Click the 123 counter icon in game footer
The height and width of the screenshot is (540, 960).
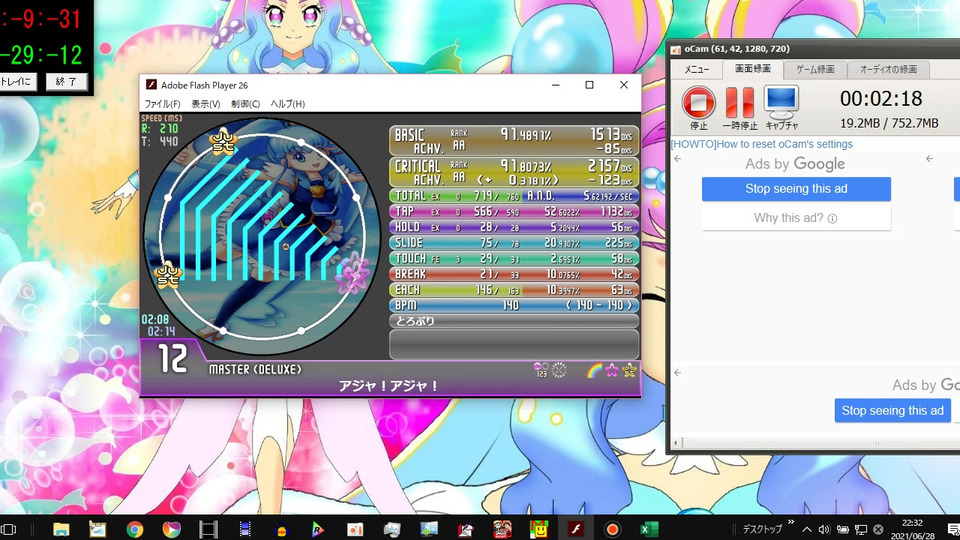[x=541, y=370]
